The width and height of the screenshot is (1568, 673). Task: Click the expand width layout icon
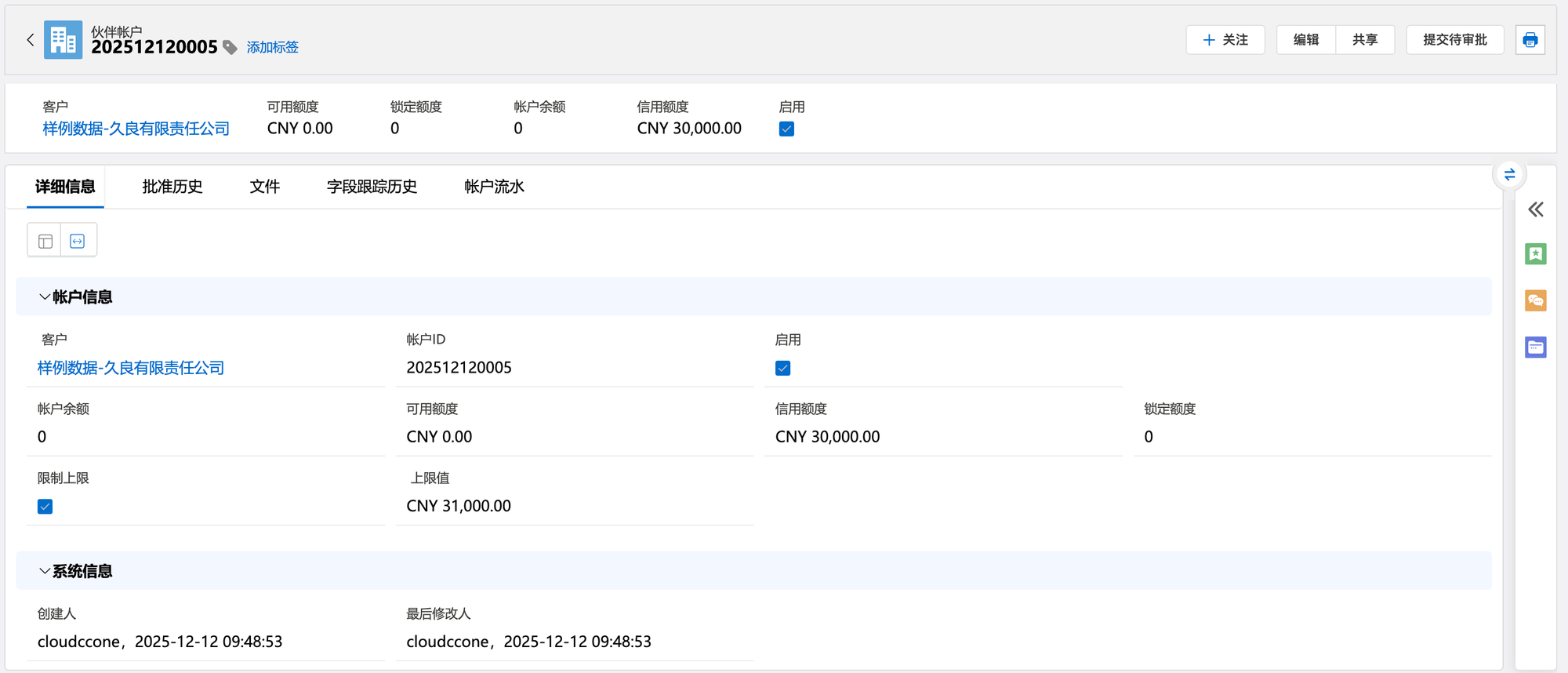coord(78,241)
